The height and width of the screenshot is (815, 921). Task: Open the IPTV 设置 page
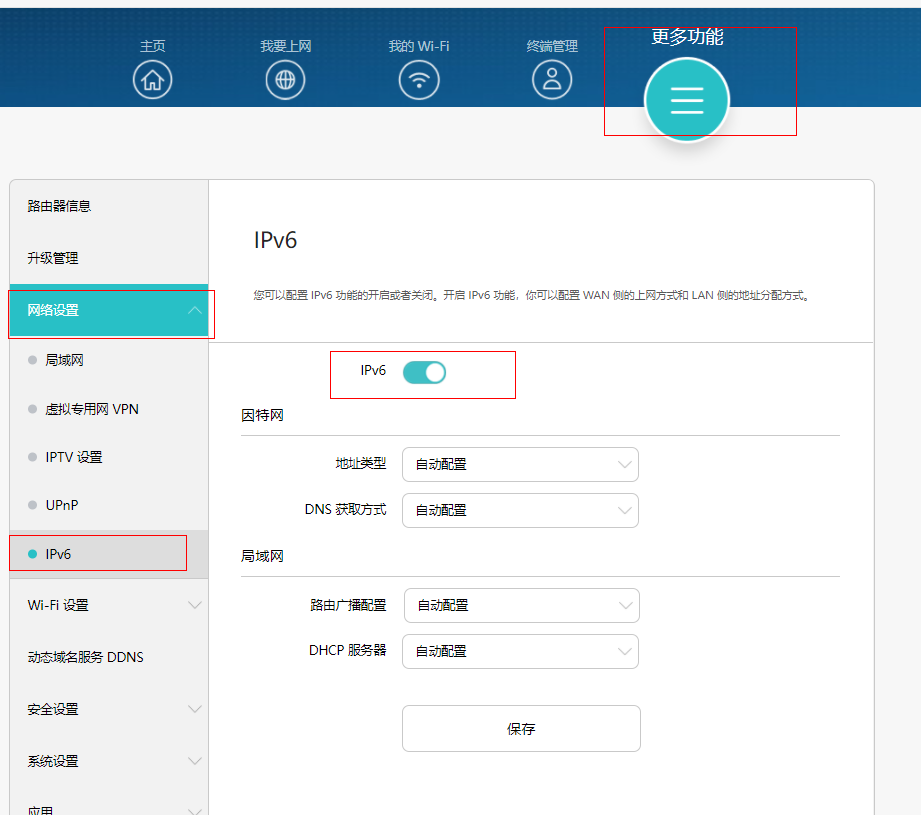(x=75, y=457)
